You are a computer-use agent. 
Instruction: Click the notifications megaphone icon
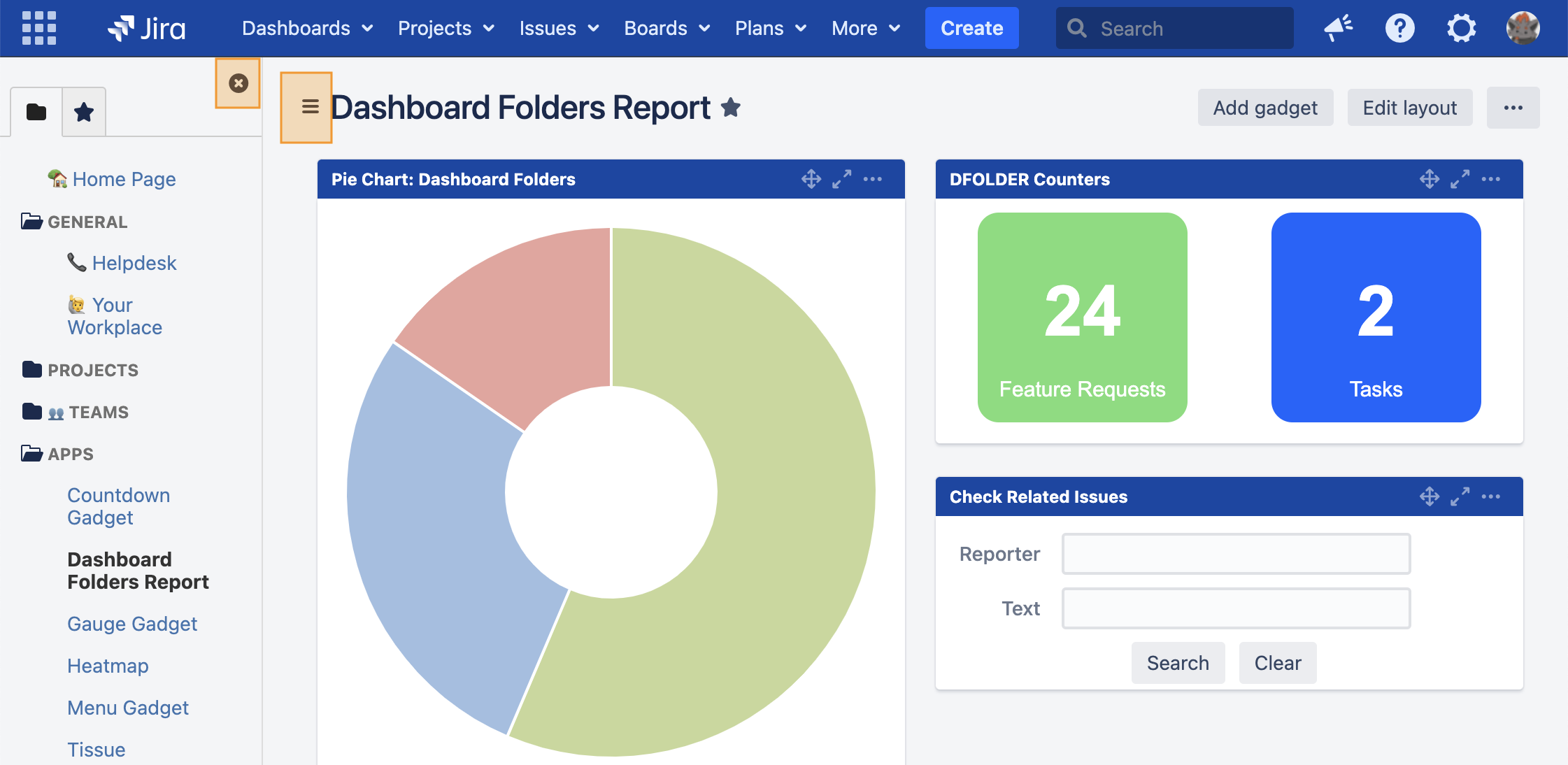click(1338, 28)
